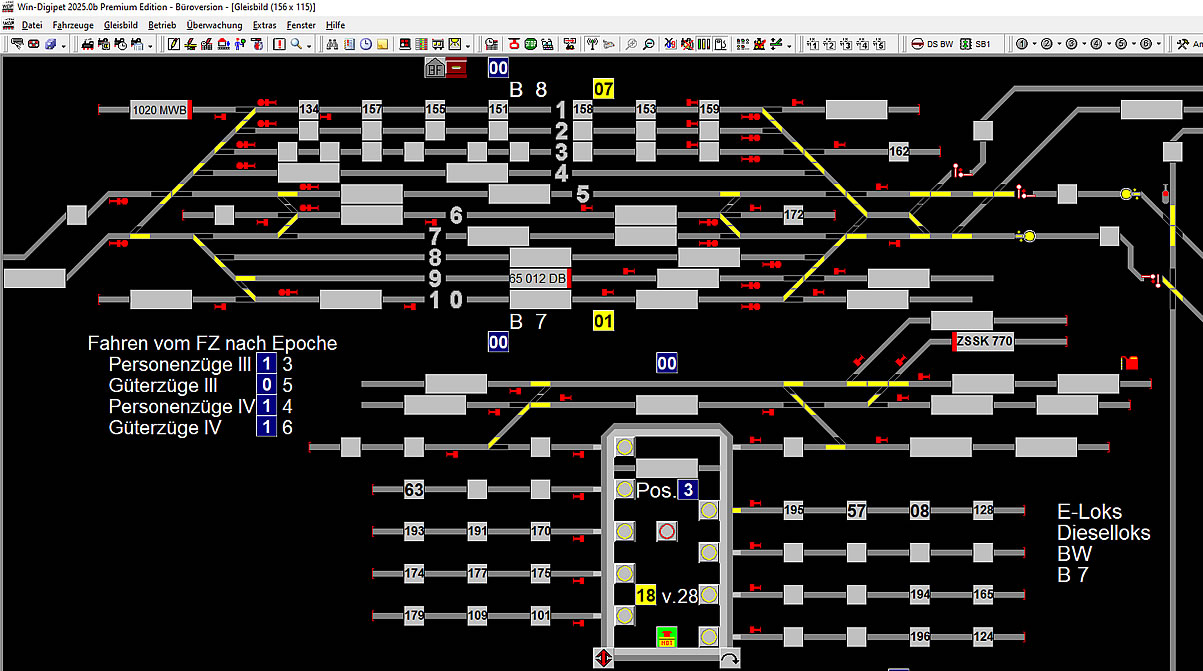Open dropdown arrow next to circled 6
The width and height of the screenshot is (1203, 671).
point(1159,45)
